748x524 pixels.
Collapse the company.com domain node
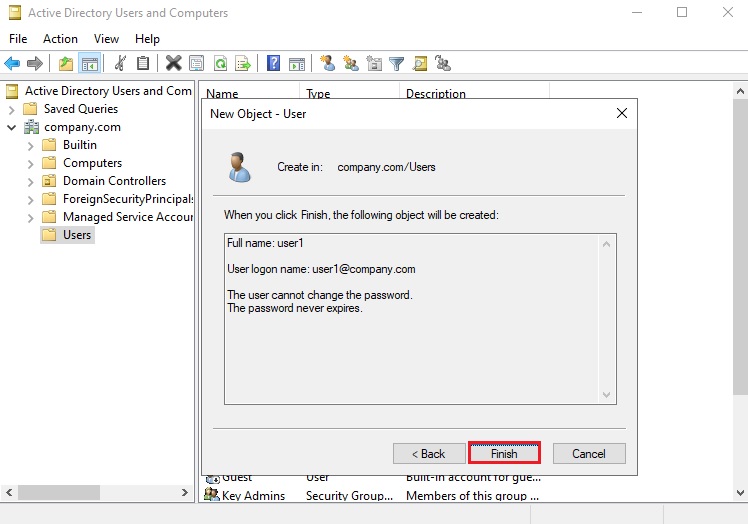click(x=12, y=127)
